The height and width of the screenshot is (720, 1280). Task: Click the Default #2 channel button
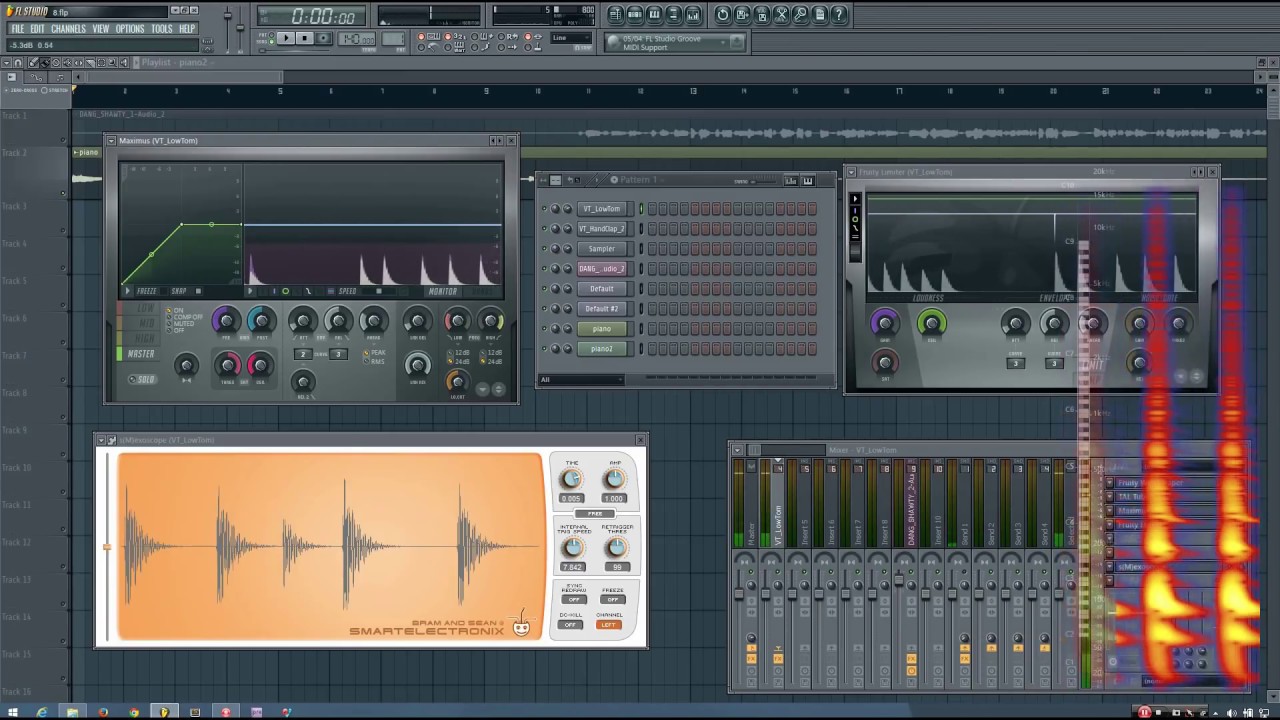click(601, 309)
